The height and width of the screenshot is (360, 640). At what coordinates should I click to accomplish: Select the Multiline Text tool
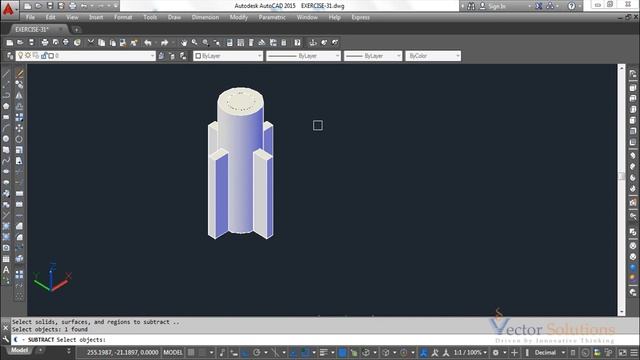coord(6,270)
